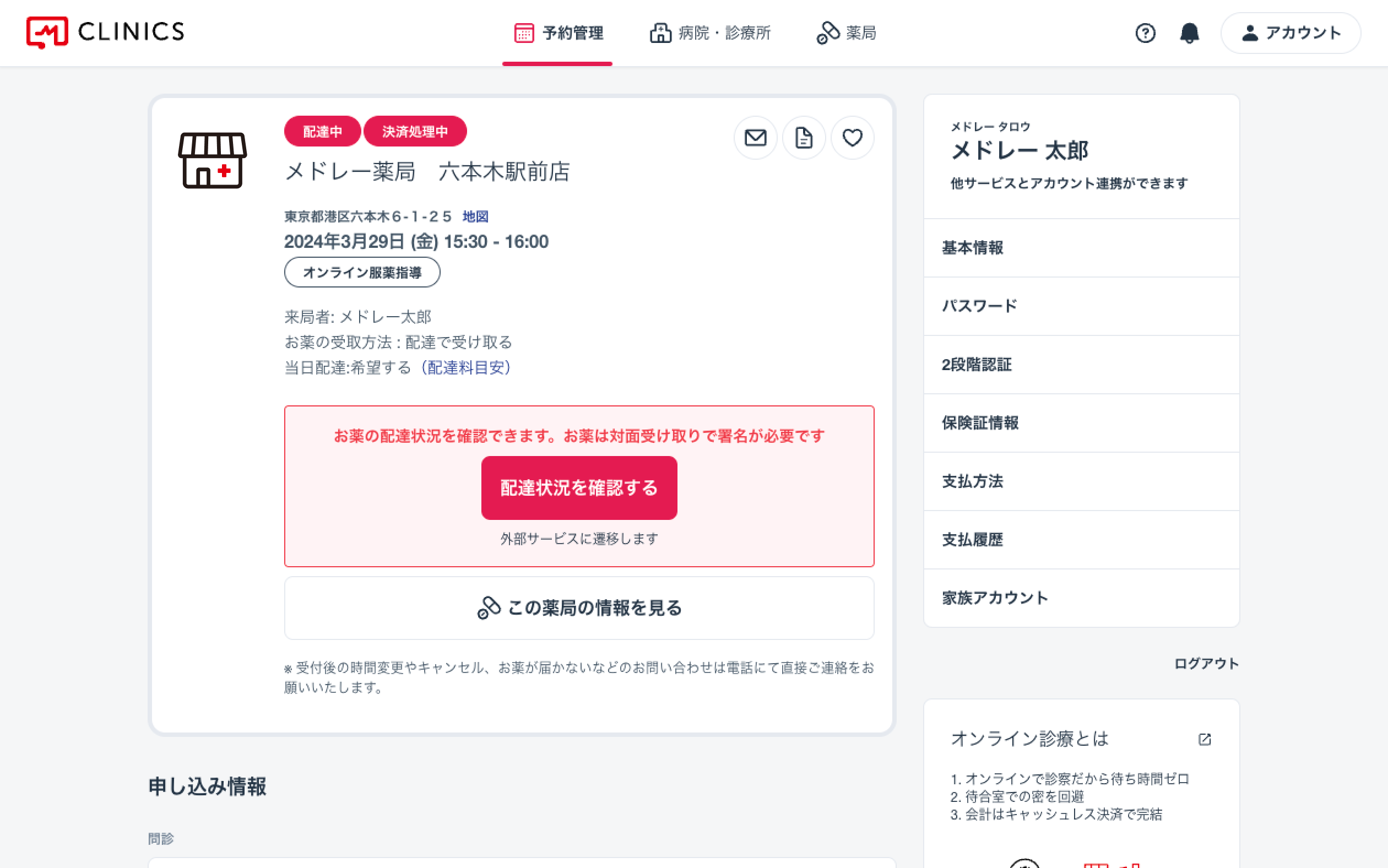
Task: Click the 来局者: メドレー太郎 line
Action: coord(357,317)
